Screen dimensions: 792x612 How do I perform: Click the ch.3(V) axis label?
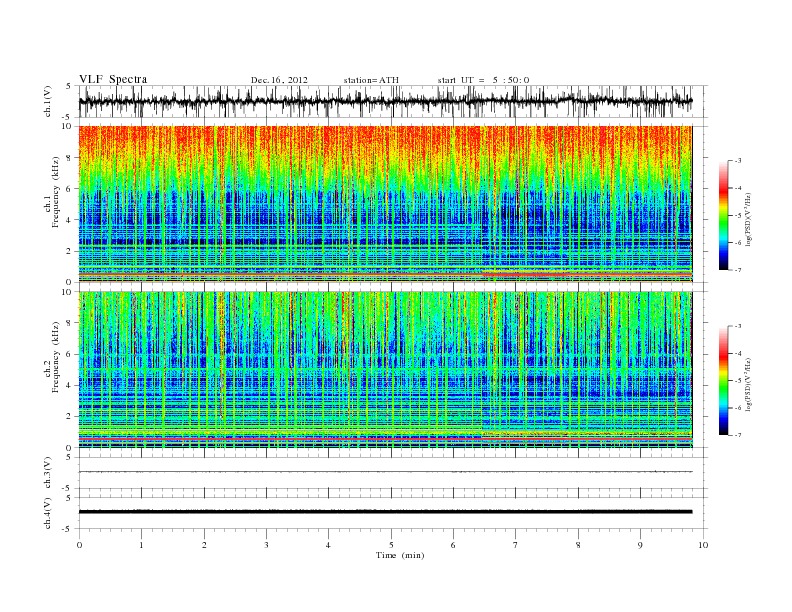pyautogui.click(x=48, y=472)
